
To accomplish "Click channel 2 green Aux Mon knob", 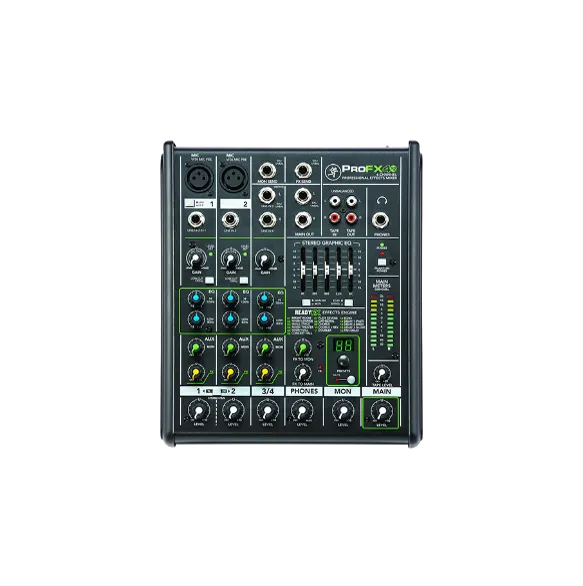I will [230, 348].
